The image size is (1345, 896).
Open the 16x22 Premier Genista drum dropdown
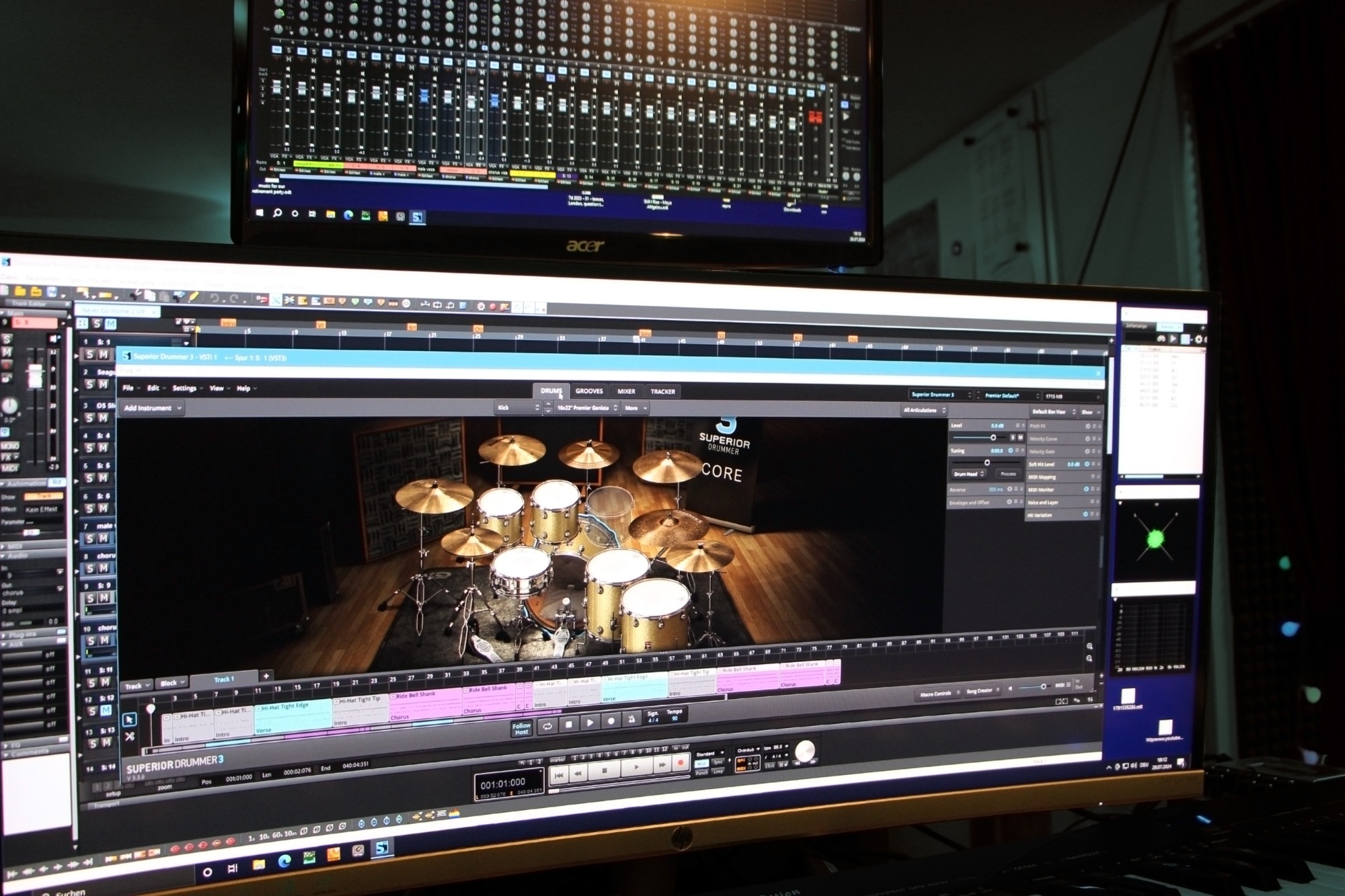587,407
